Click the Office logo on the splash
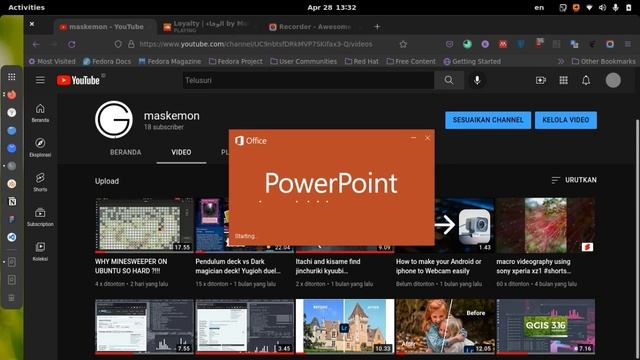The height and width of the screenshot is (360, 640). 251,141
